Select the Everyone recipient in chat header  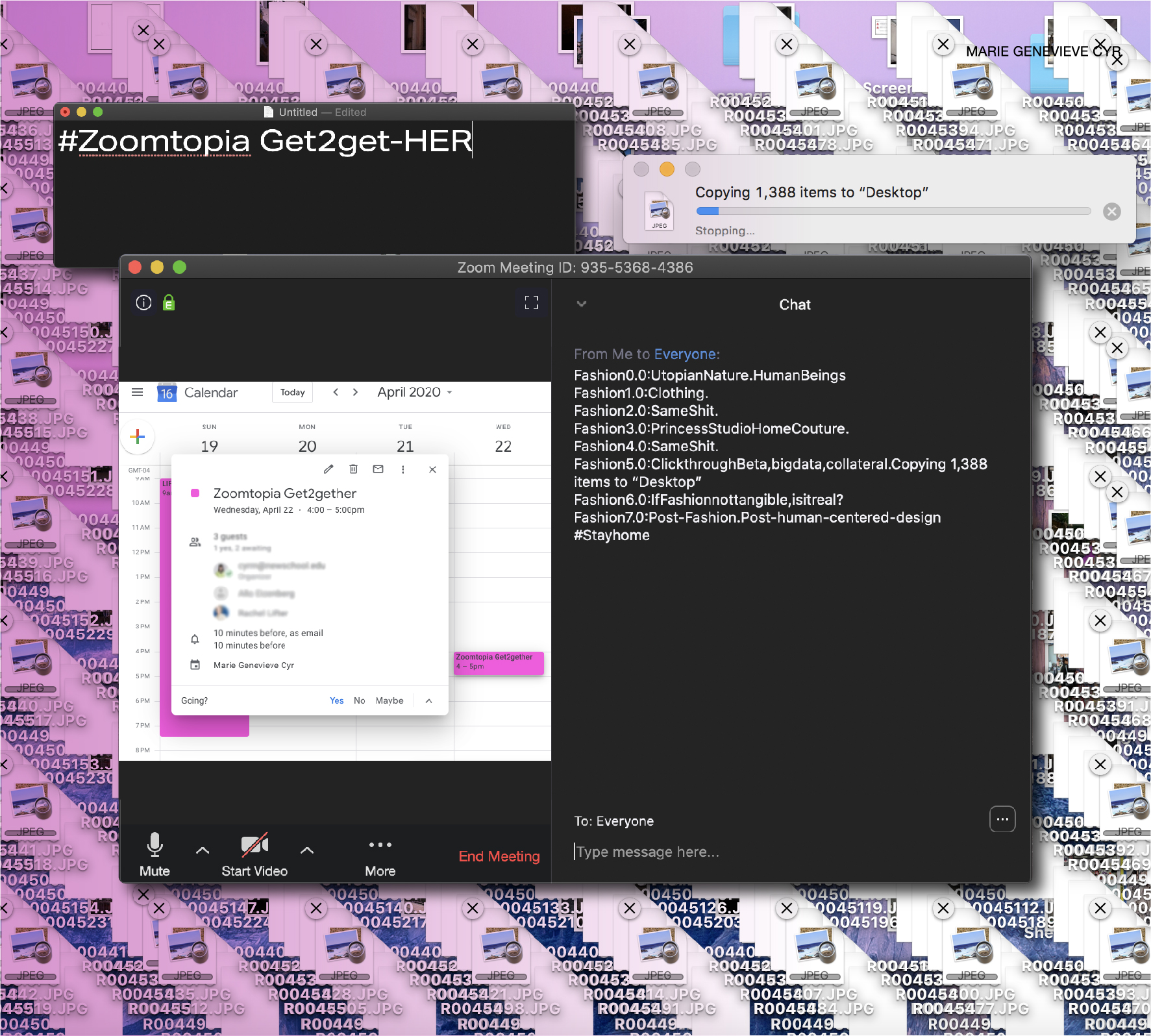pyautogui.click(x=686, y=354)
